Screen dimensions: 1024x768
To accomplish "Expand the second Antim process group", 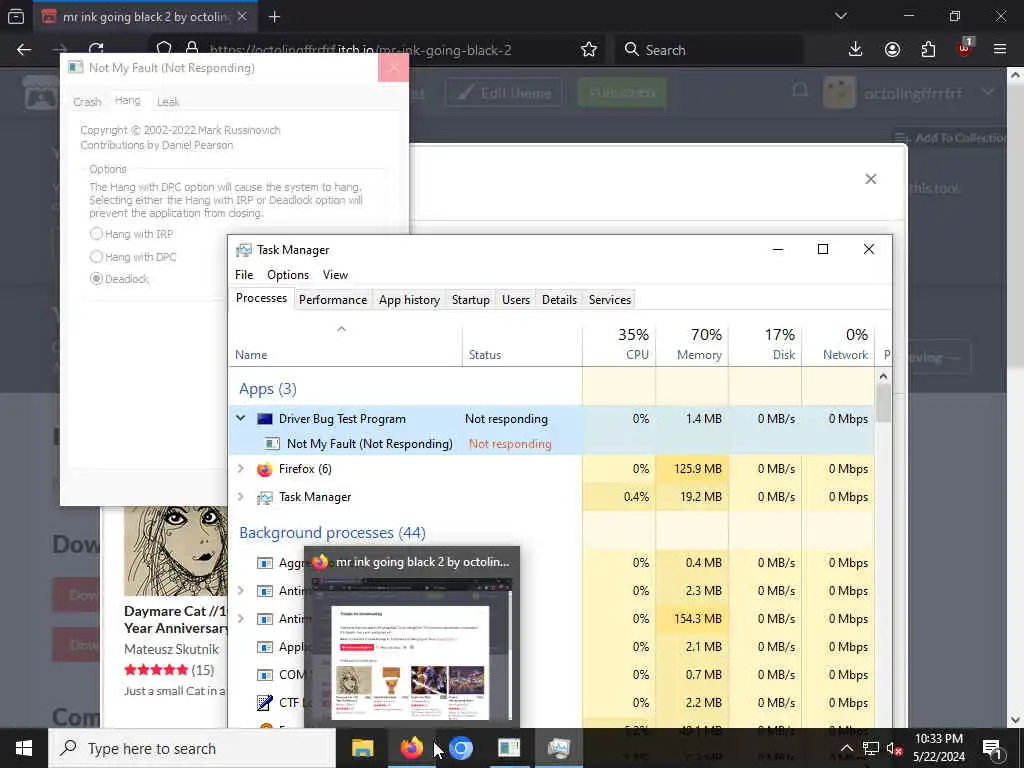I will point(241,619).
